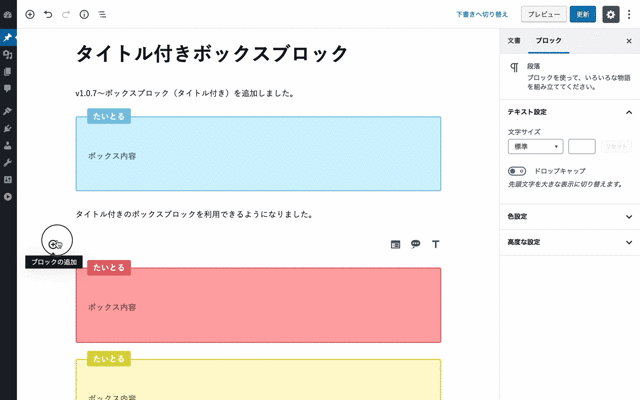Image resolution: width=640 pixels, height=400 pixels.
Task: Select the ブロック tab
Action: (x=548, y=41)
